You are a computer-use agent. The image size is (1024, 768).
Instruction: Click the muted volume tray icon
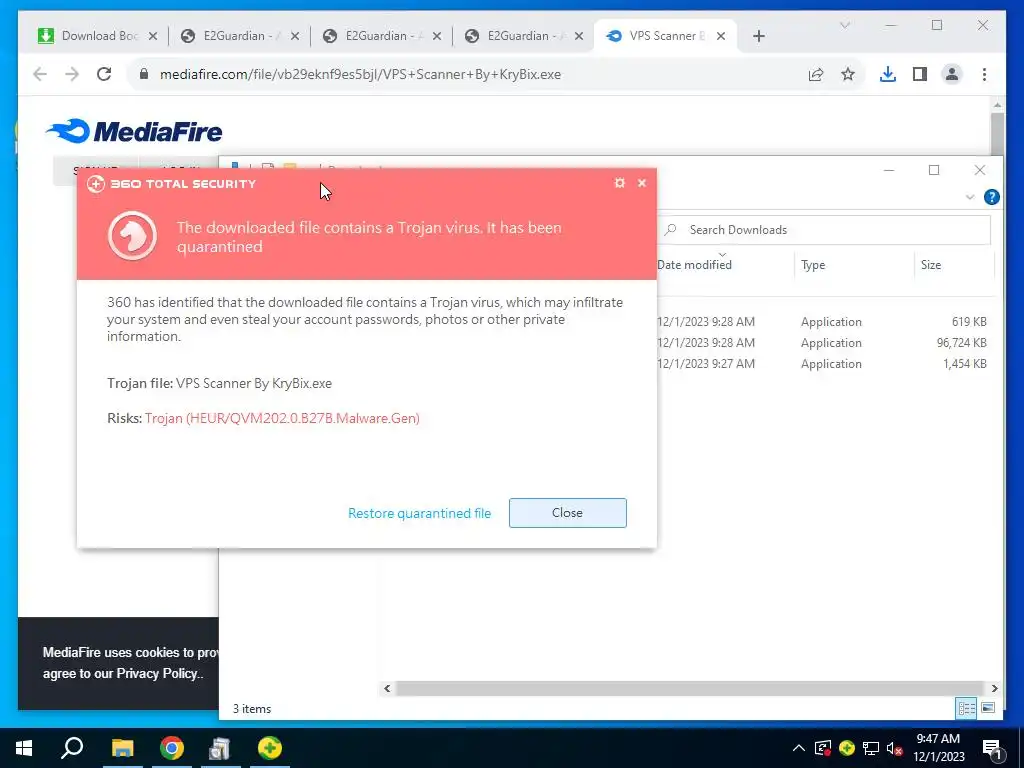tap(895, 748)
